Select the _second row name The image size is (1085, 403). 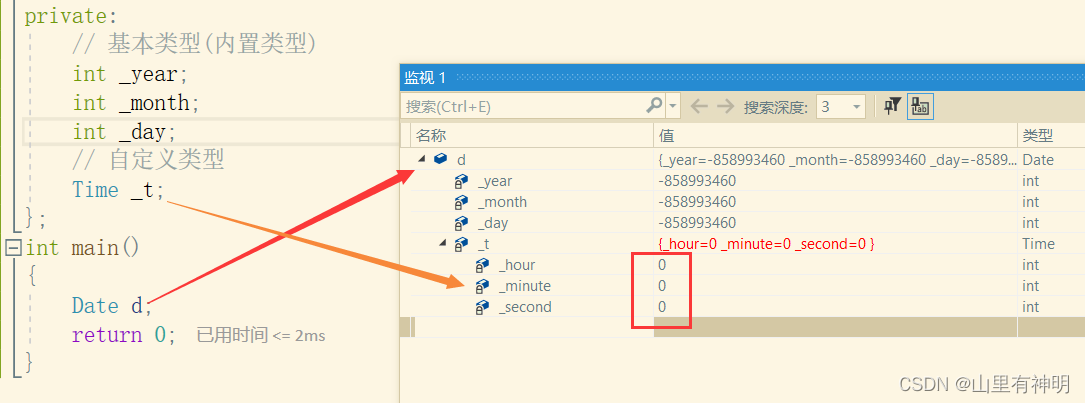[x=525, y=307]
